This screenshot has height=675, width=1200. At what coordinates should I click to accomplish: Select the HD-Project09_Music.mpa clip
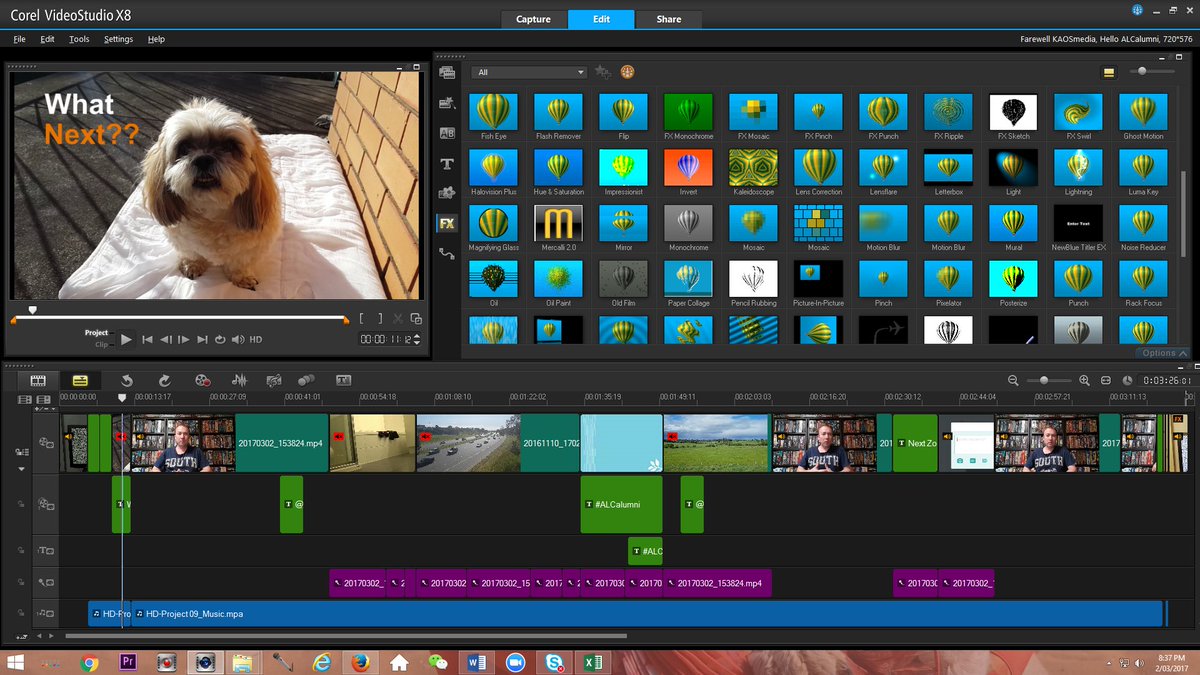647,613
